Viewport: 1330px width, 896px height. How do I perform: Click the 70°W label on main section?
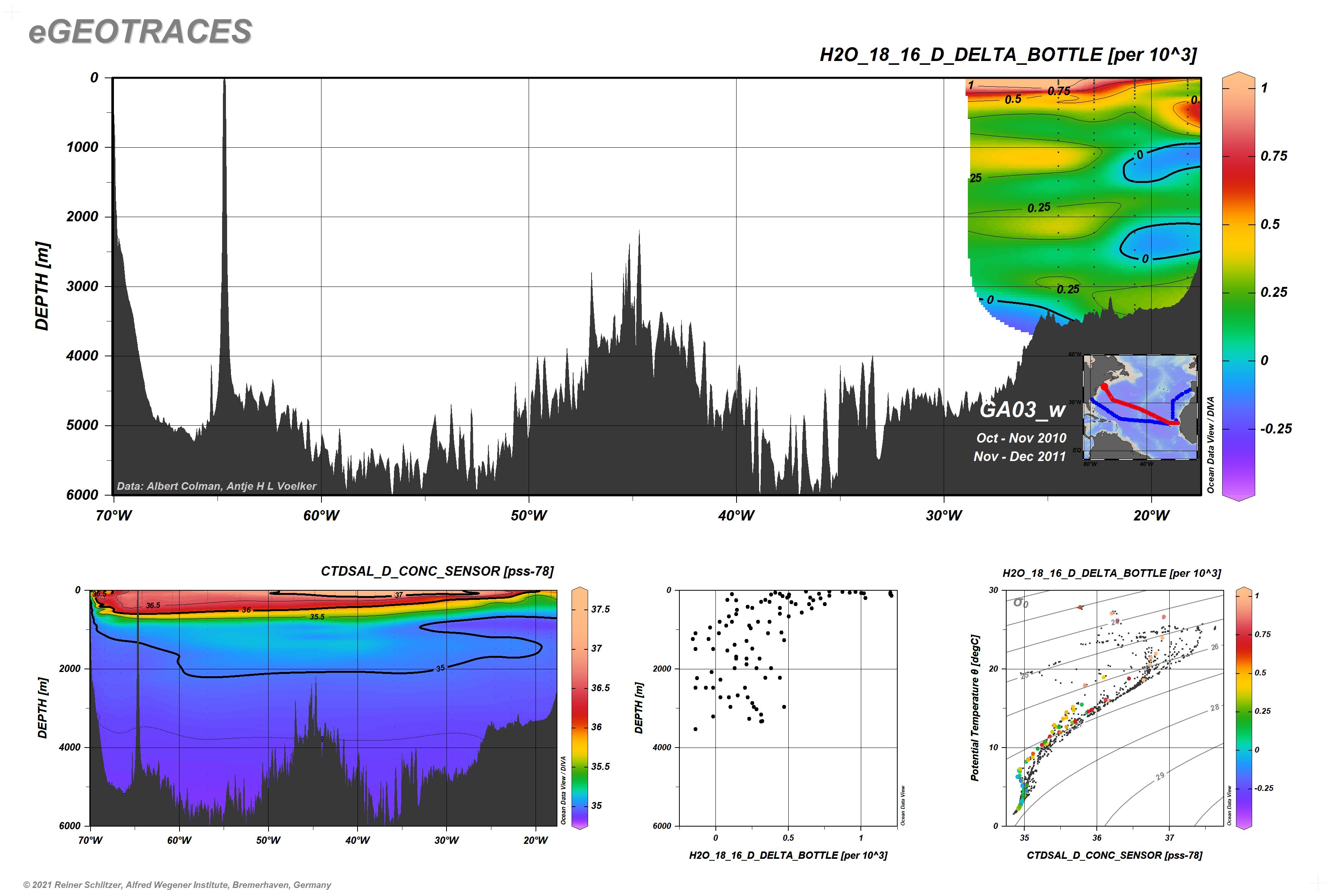tap(113, 516)
